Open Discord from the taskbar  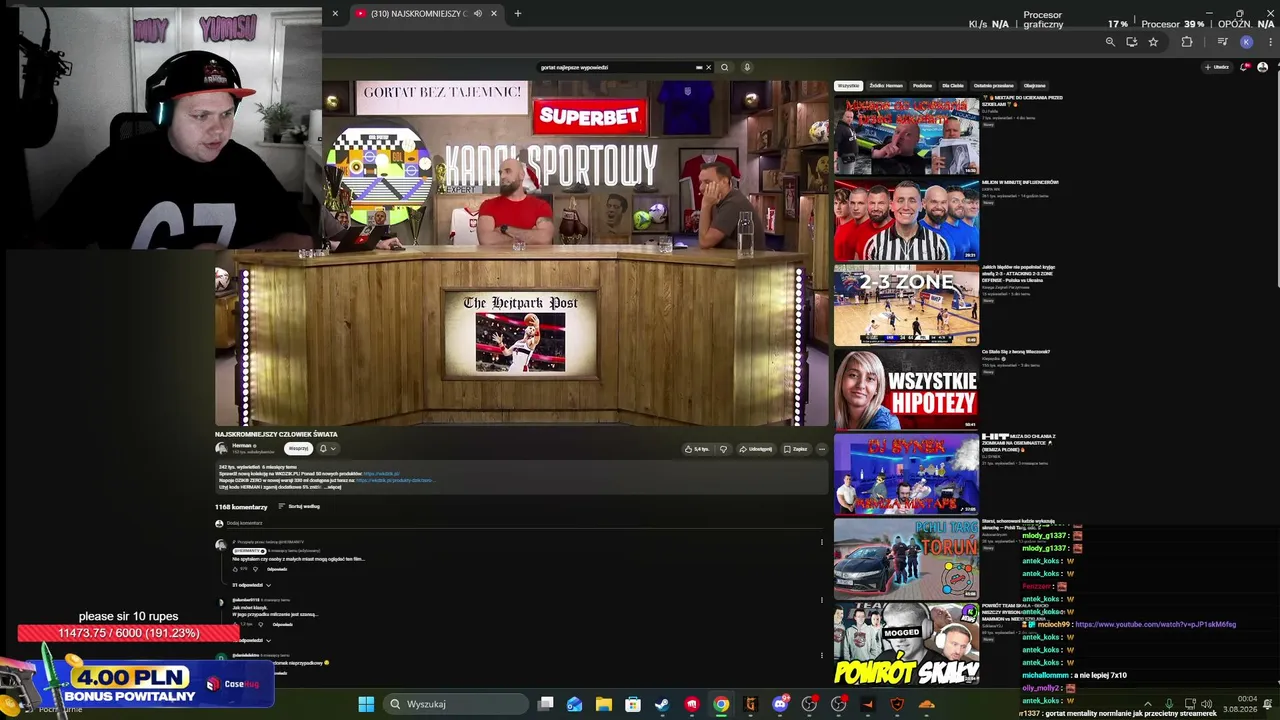tap(780, 704)
